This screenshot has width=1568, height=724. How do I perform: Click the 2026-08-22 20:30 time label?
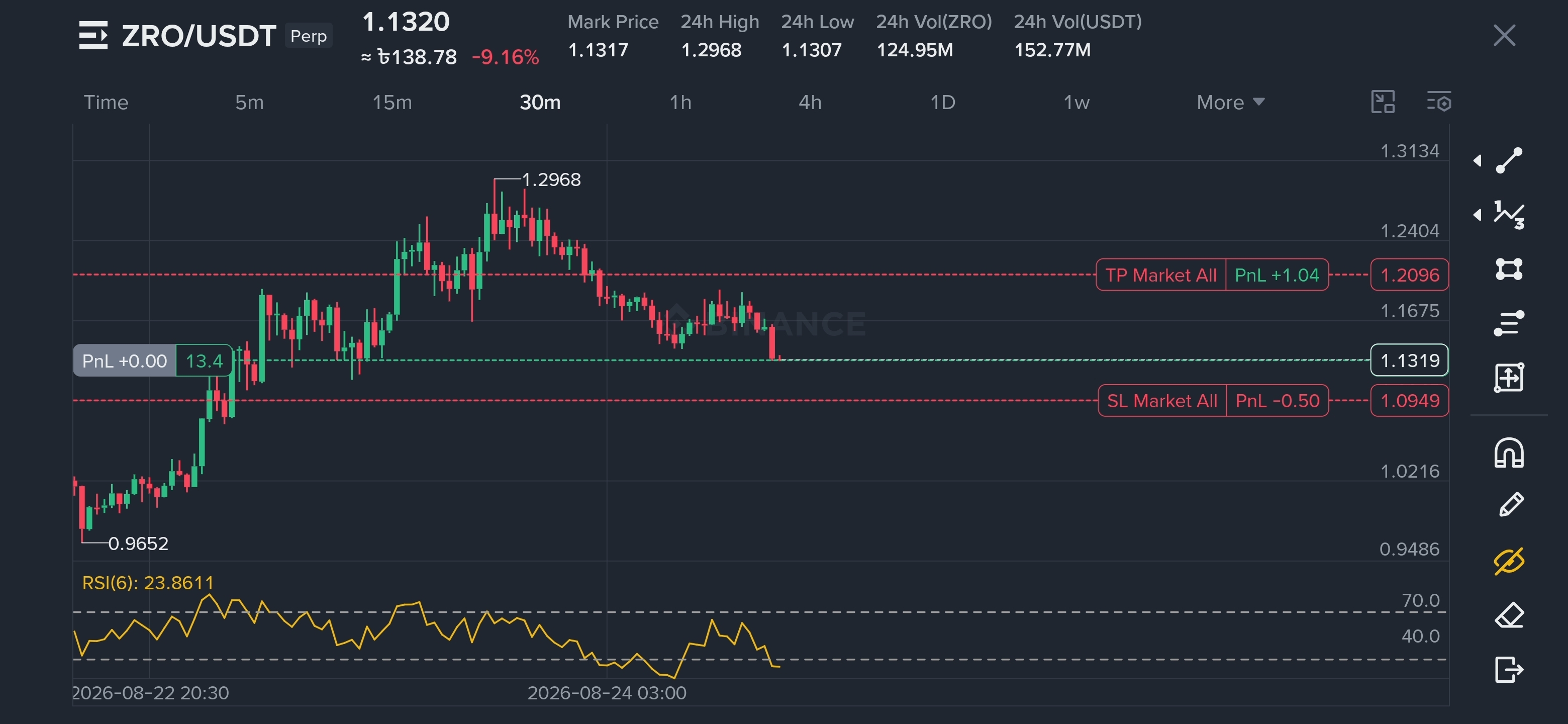pyautogui.click(x=150, y=692)
